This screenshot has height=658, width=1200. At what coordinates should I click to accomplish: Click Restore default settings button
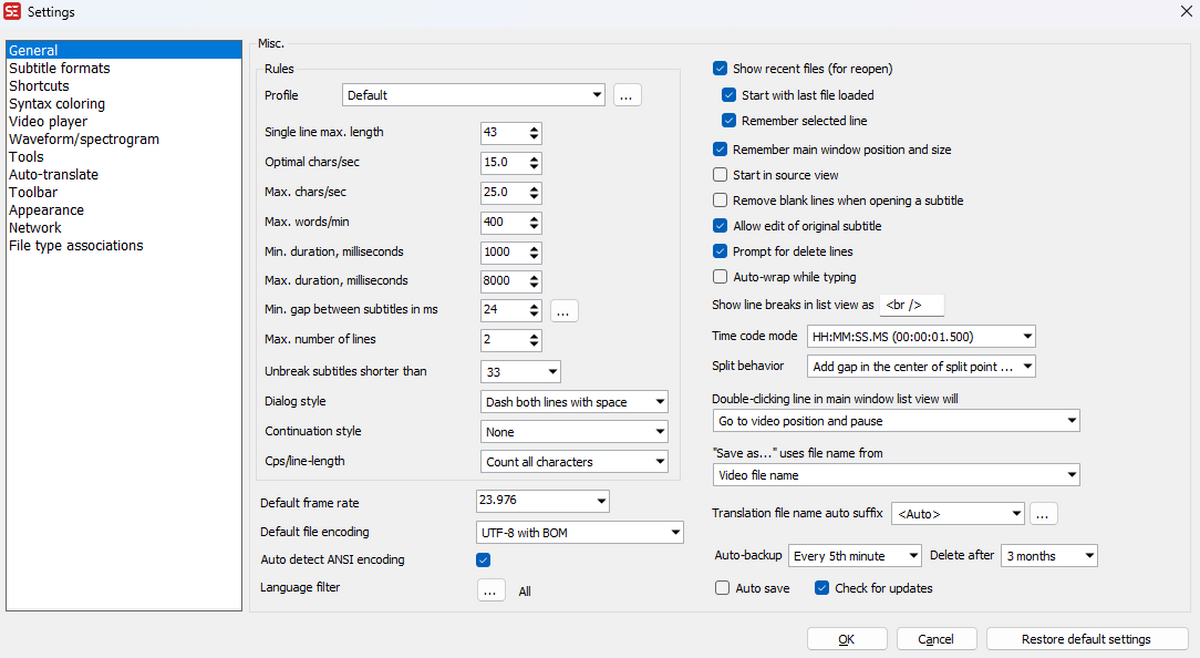[1085, 639]
